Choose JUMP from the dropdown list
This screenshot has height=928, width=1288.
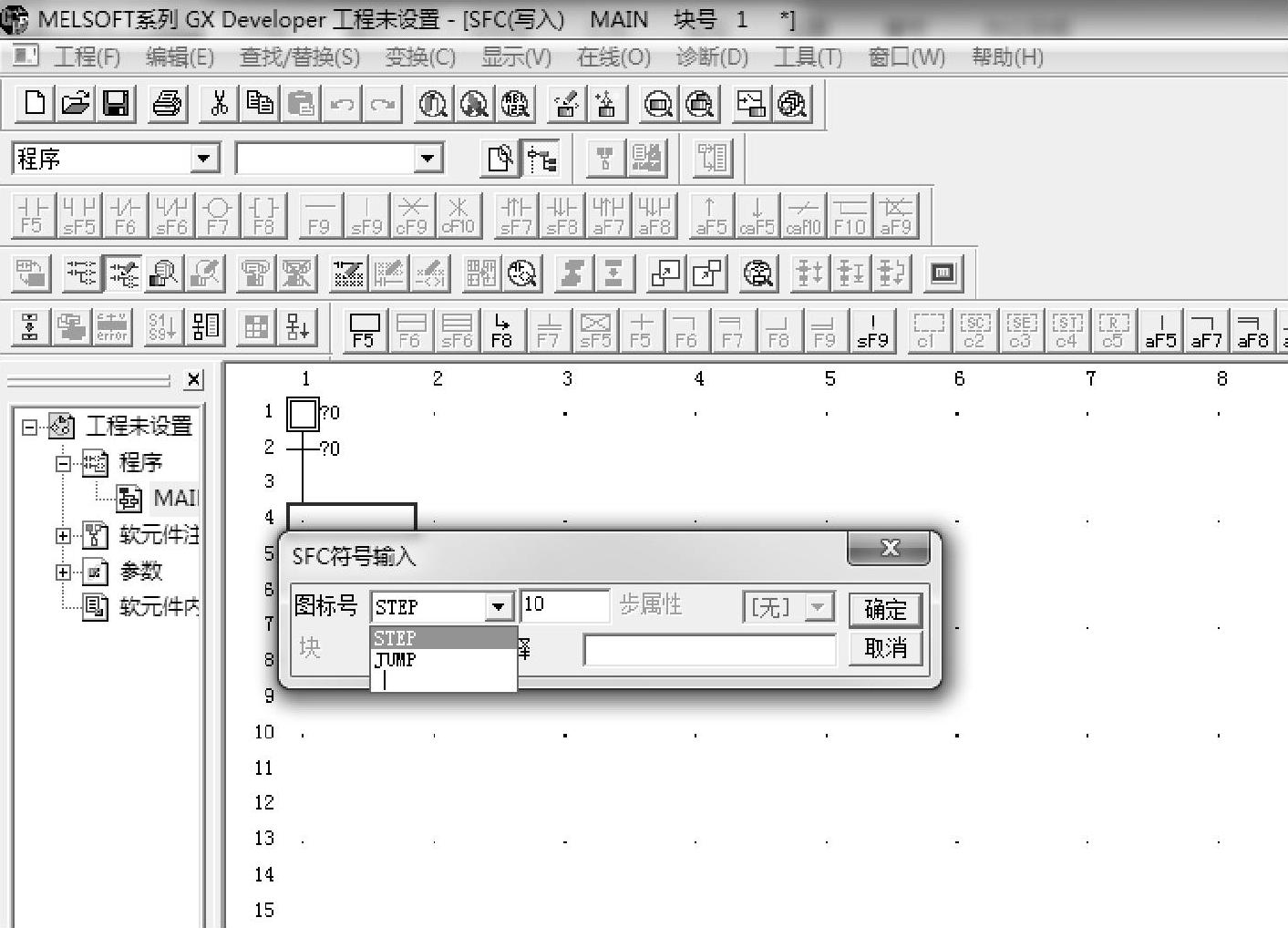point(443,659)
